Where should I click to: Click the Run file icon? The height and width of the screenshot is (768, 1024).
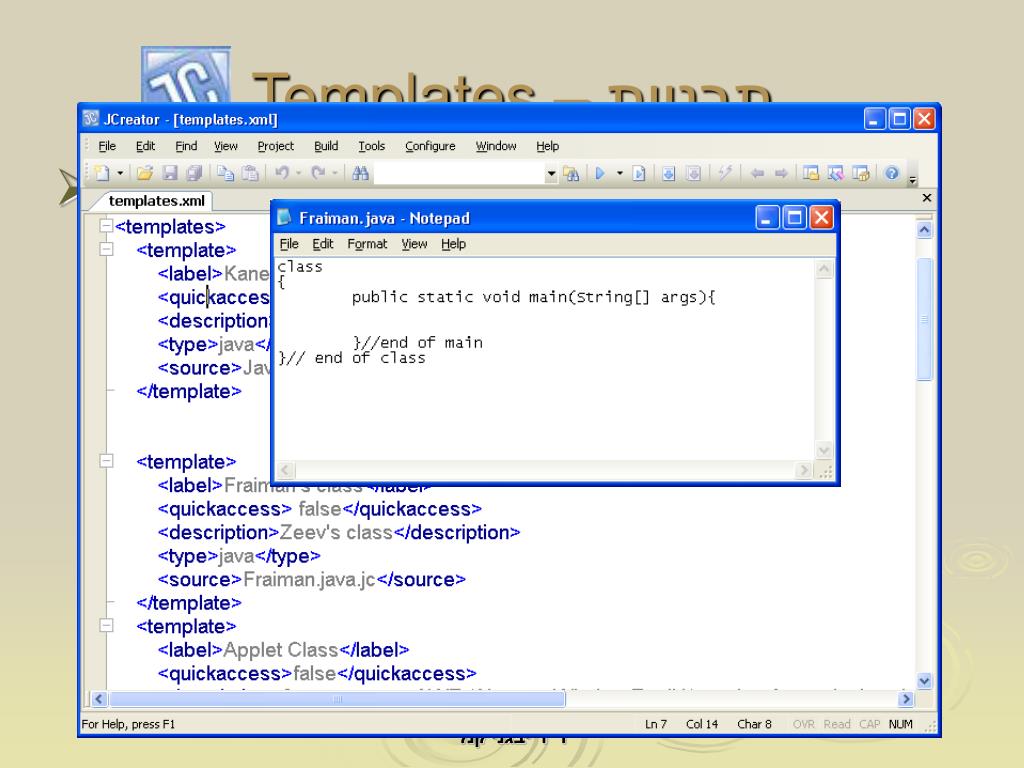click(639, 173)
